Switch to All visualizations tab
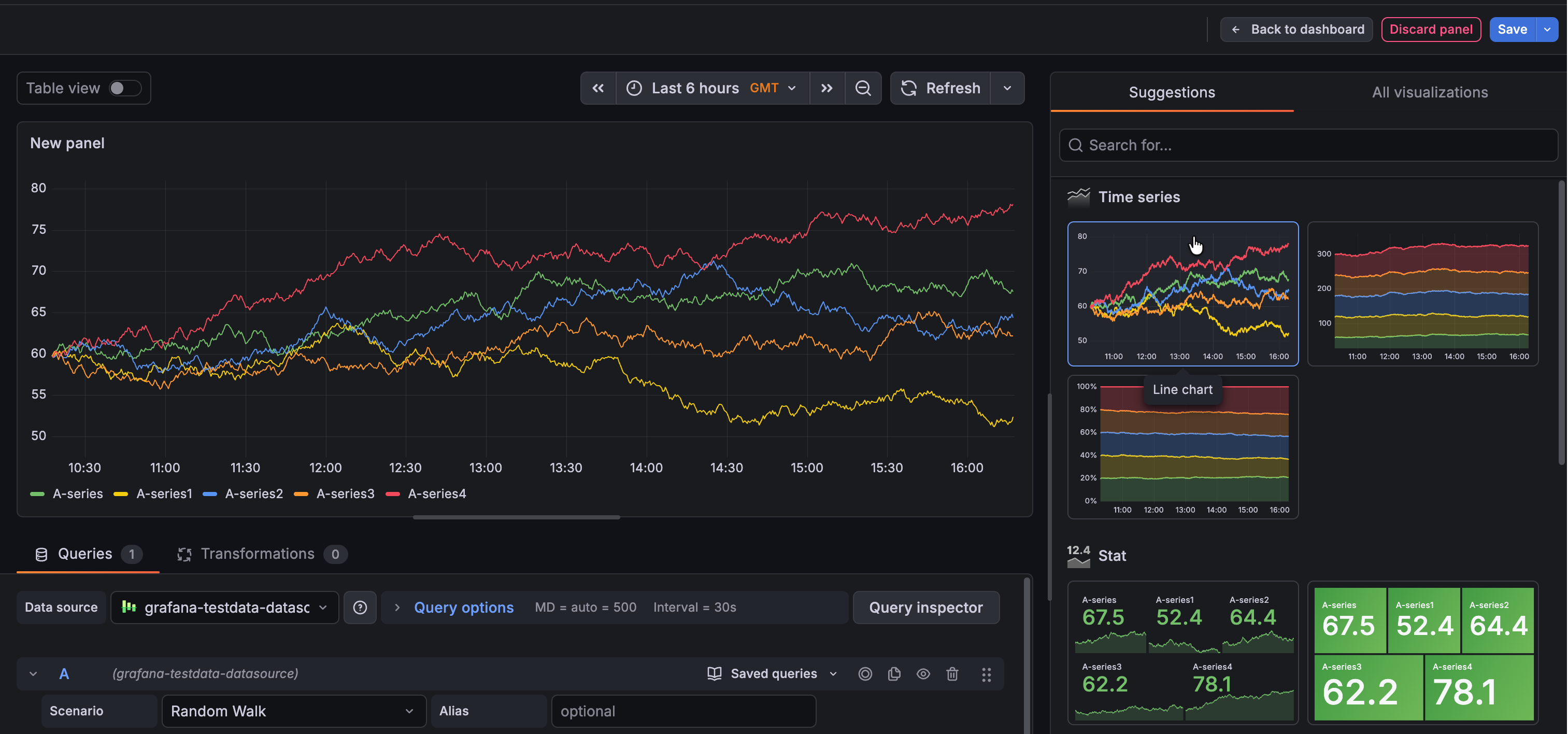Viewport: 1568px width, 734px height. point(1429,92)
